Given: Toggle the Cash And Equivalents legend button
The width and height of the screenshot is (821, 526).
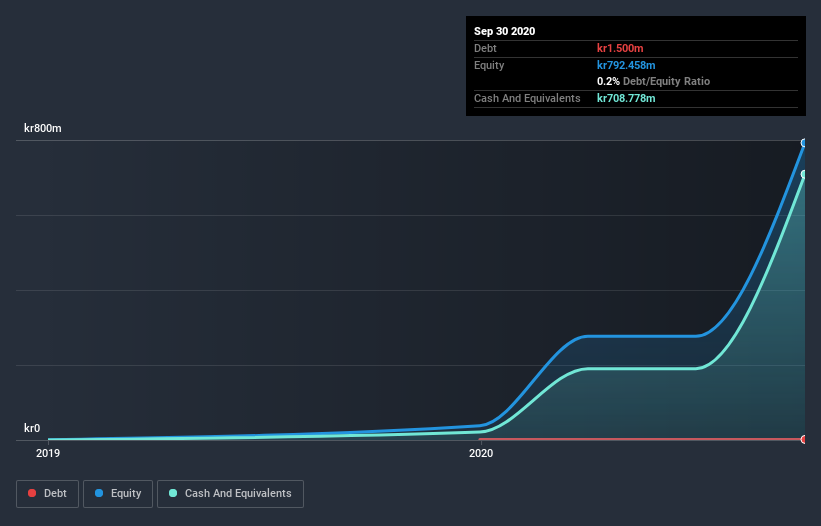Looking at the screenshot, I should [230, 494].
